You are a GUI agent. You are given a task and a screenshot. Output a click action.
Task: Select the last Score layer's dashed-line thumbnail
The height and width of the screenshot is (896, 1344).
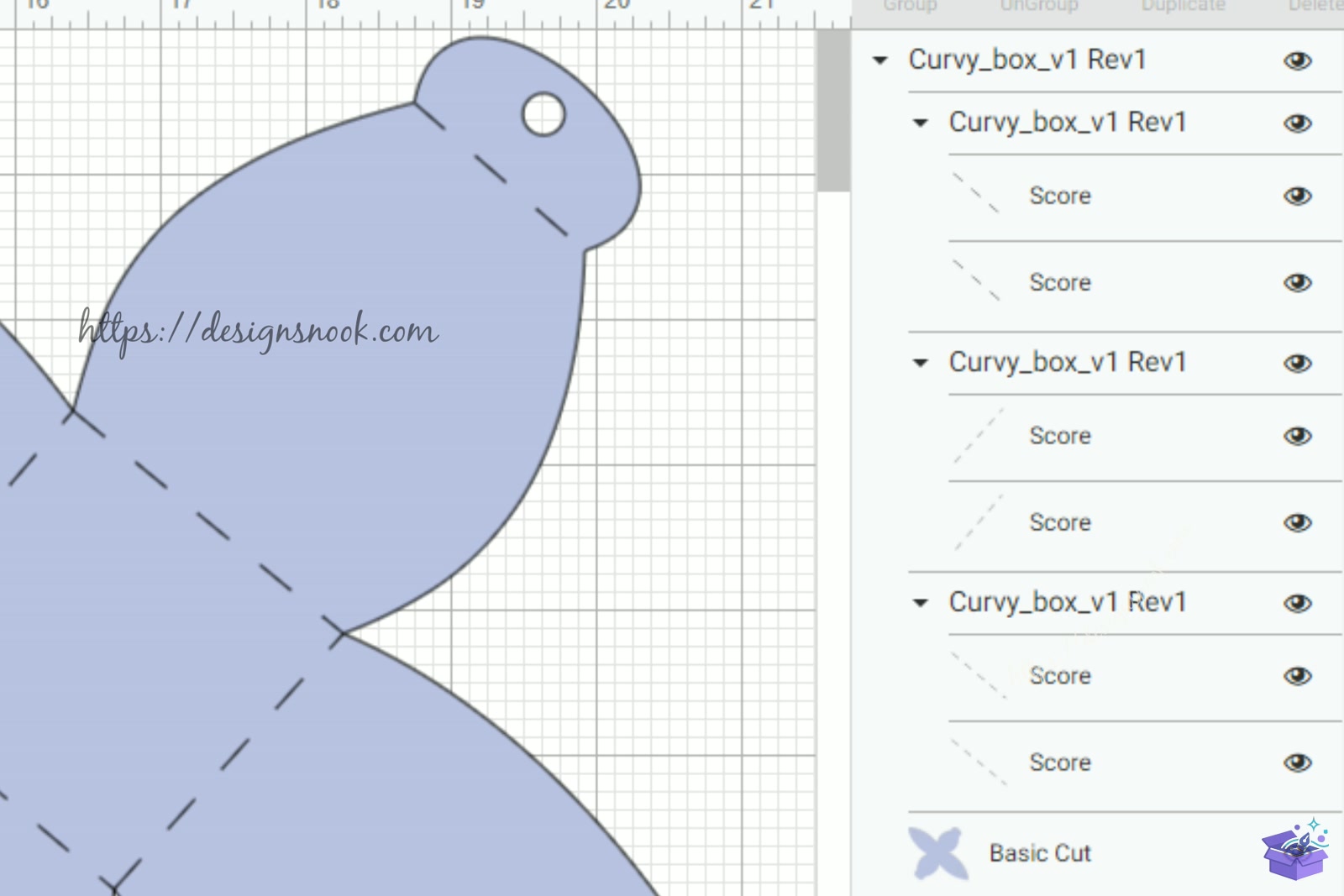coord(978,762)
